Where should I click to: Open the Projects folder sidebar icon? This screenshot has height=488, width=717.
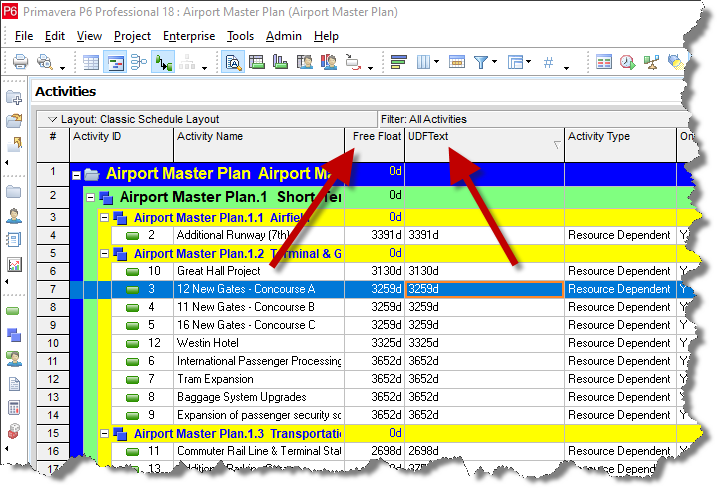coord(14,192)
